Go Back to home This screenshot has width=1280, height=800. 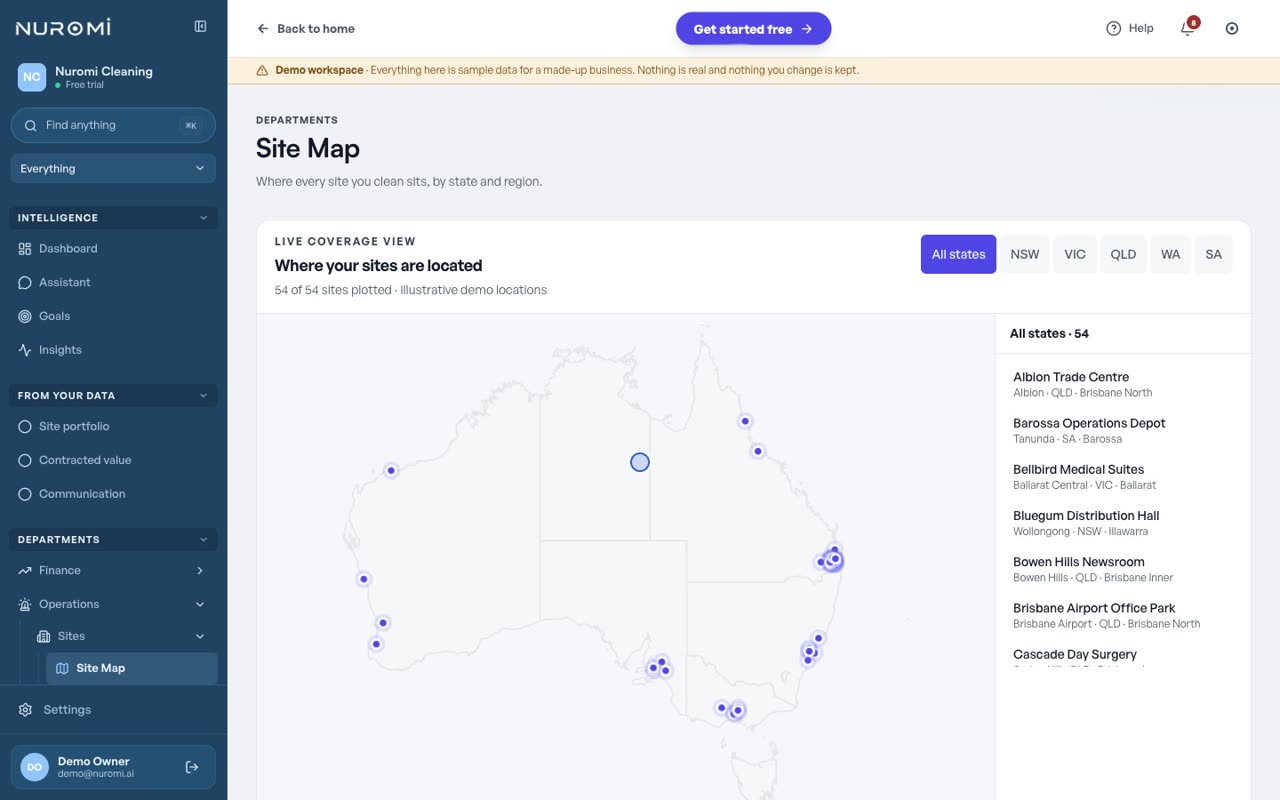click(x=306, y=29)
